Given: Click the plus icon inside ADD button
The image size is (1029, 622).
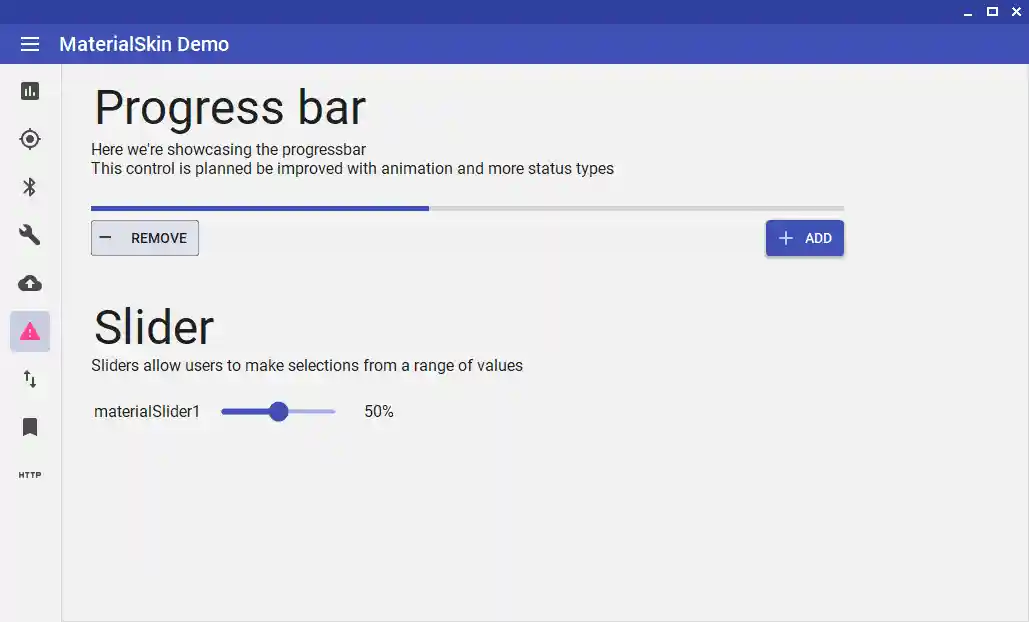Looking at the screenshot, I should [785, 238].
